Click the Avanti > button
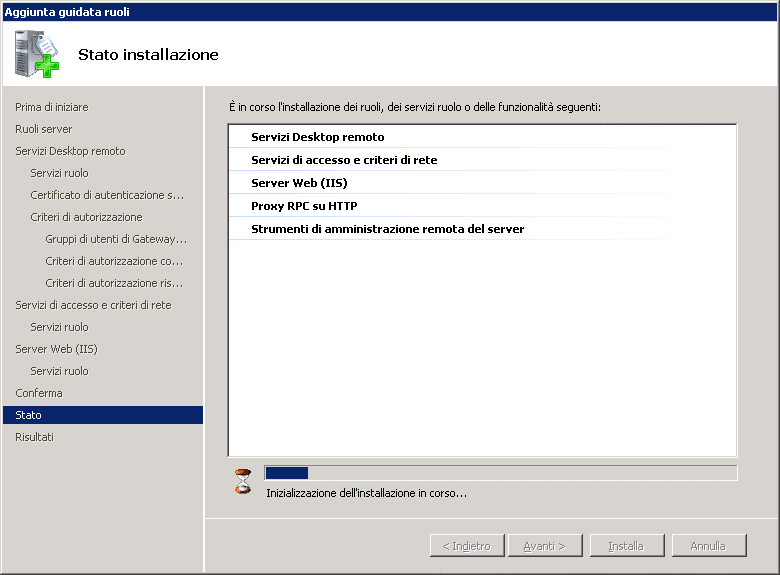This screenshot has width=780, height=575. click(x=545, y=546)
